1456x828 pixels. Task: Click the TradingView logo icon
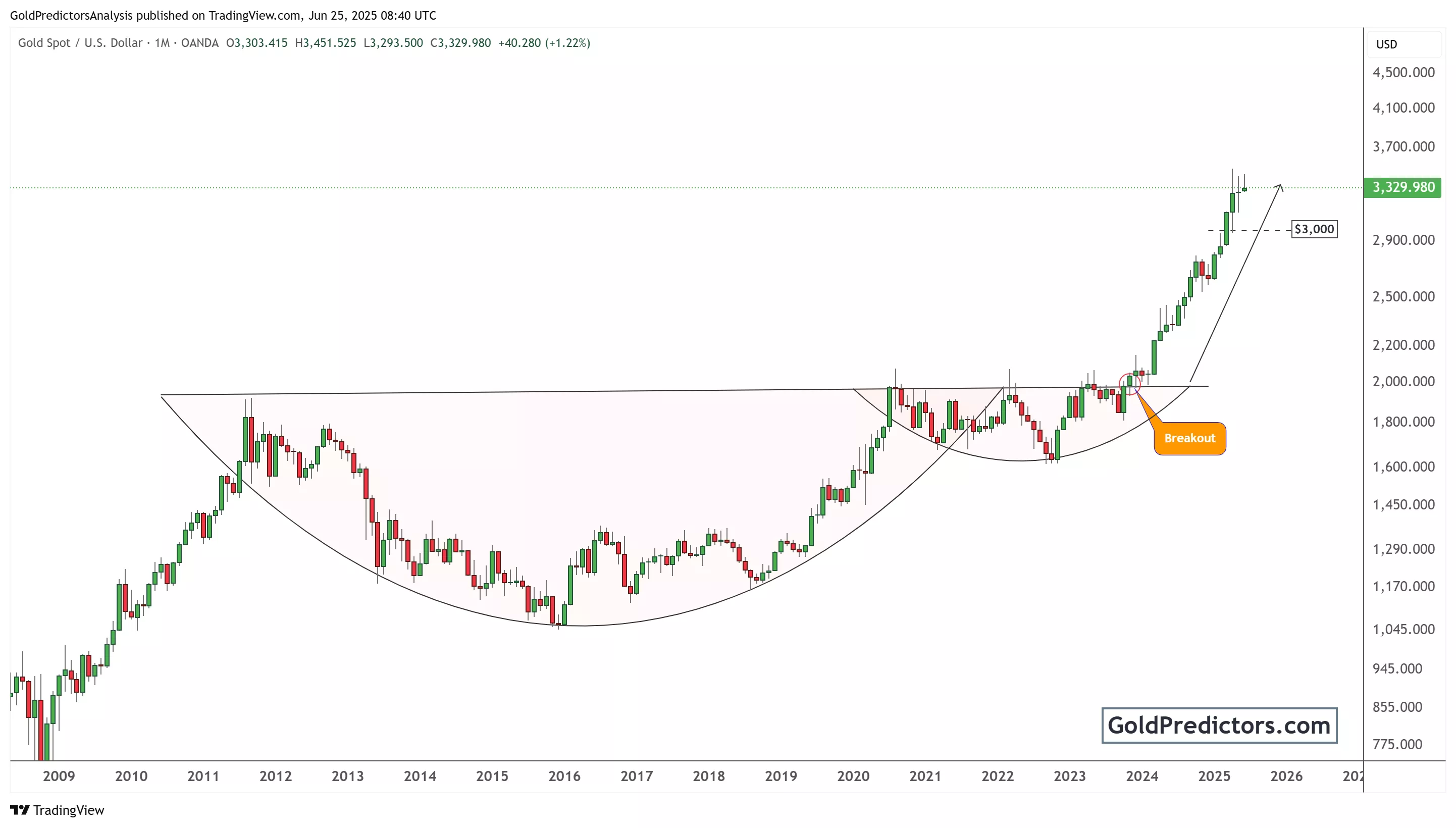pos(19,810)
